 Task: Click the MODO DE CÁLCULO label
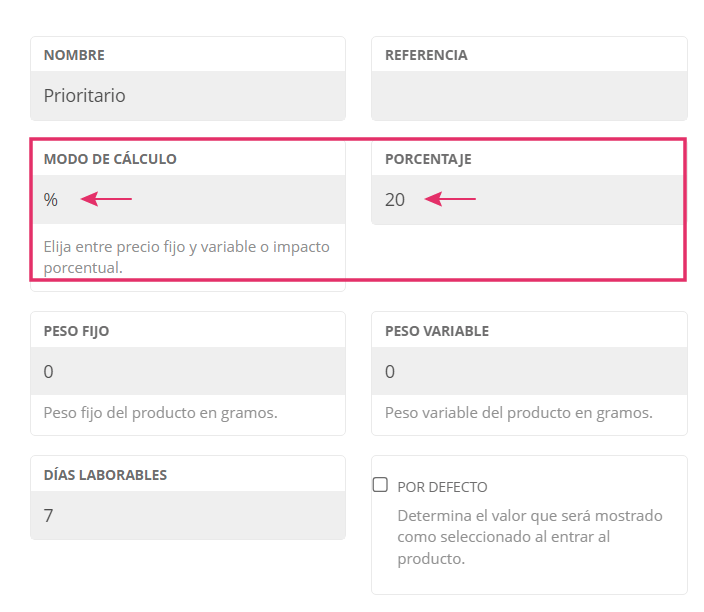pyautogui.click(x=110, y=159)
